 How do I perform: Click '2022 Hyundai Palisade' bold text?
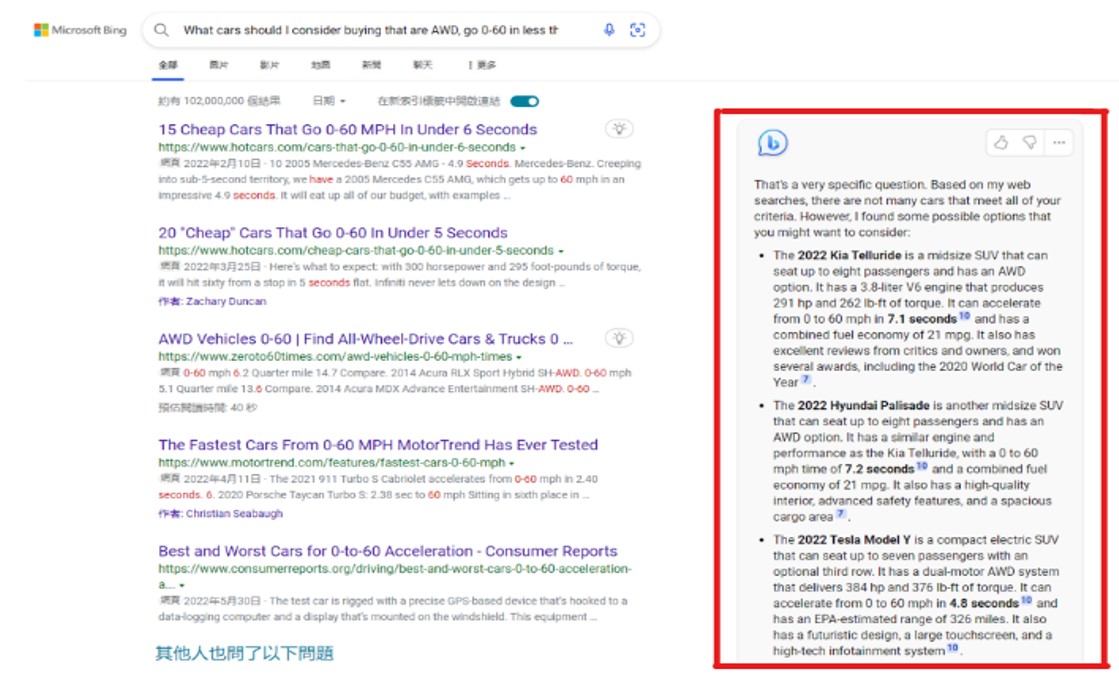pyautogui.click(x=863, y=405)
